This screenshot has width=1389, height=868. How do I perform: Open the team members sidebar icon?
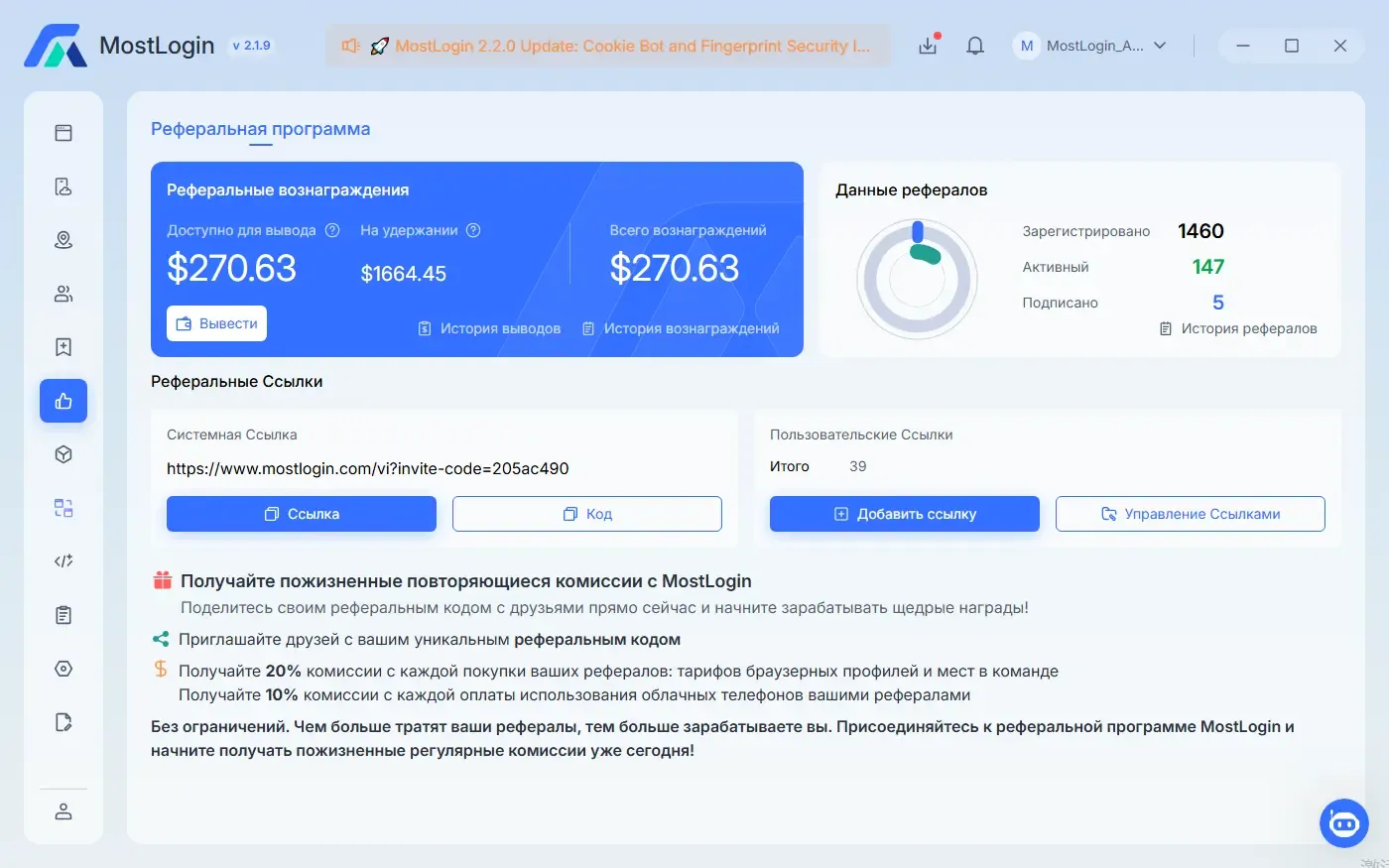tap(63, 294)
